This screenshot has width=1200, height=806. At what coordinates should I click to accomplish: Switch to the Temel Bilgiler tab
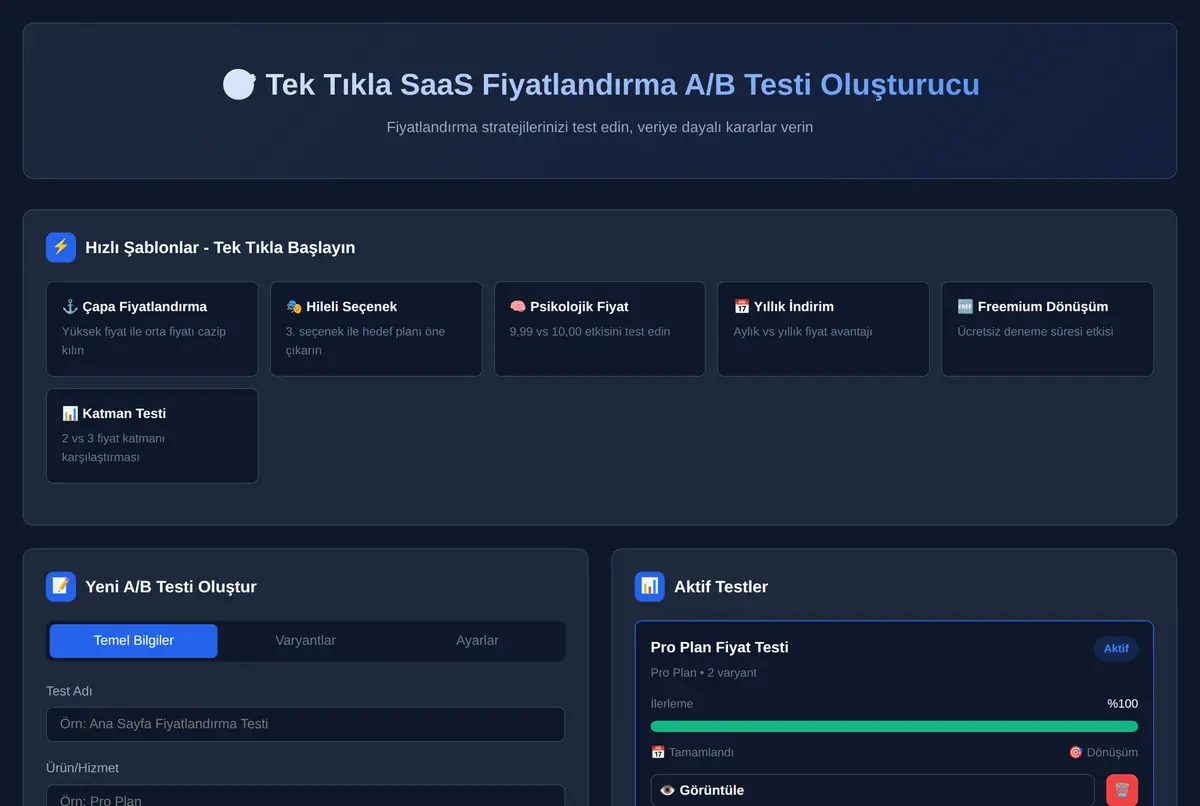point(133,641)
